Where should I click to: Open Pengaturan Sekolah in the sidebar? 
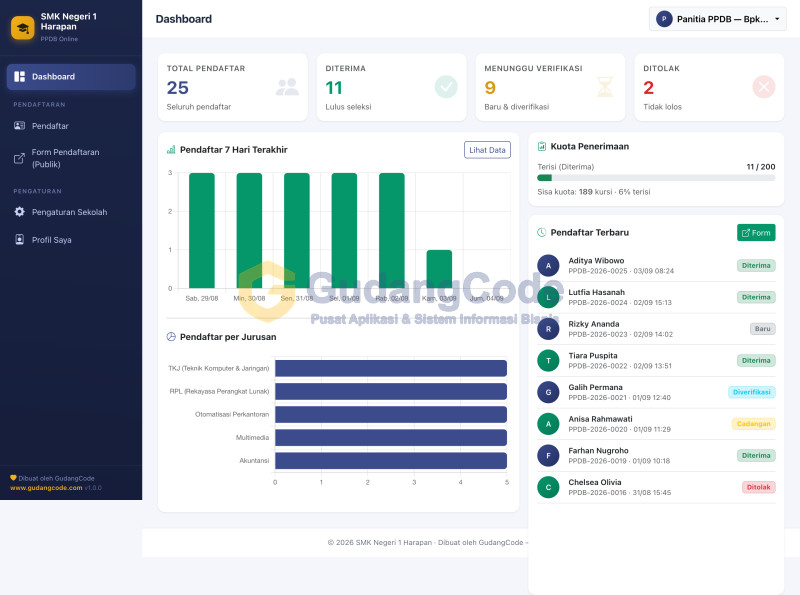tap(71, 212)
